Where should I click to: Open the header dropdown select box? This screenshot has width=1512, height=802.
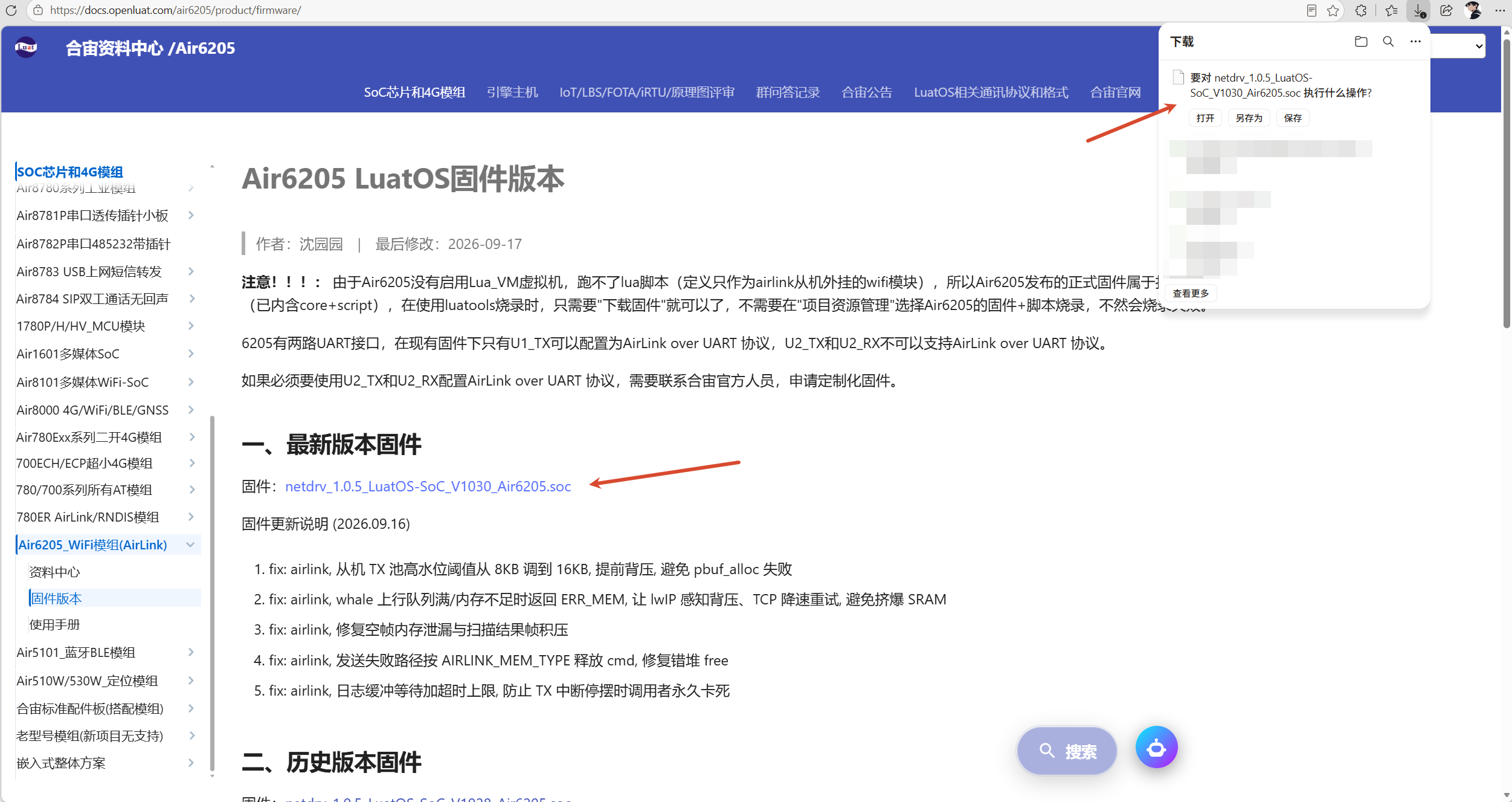tap(1459, 46)
